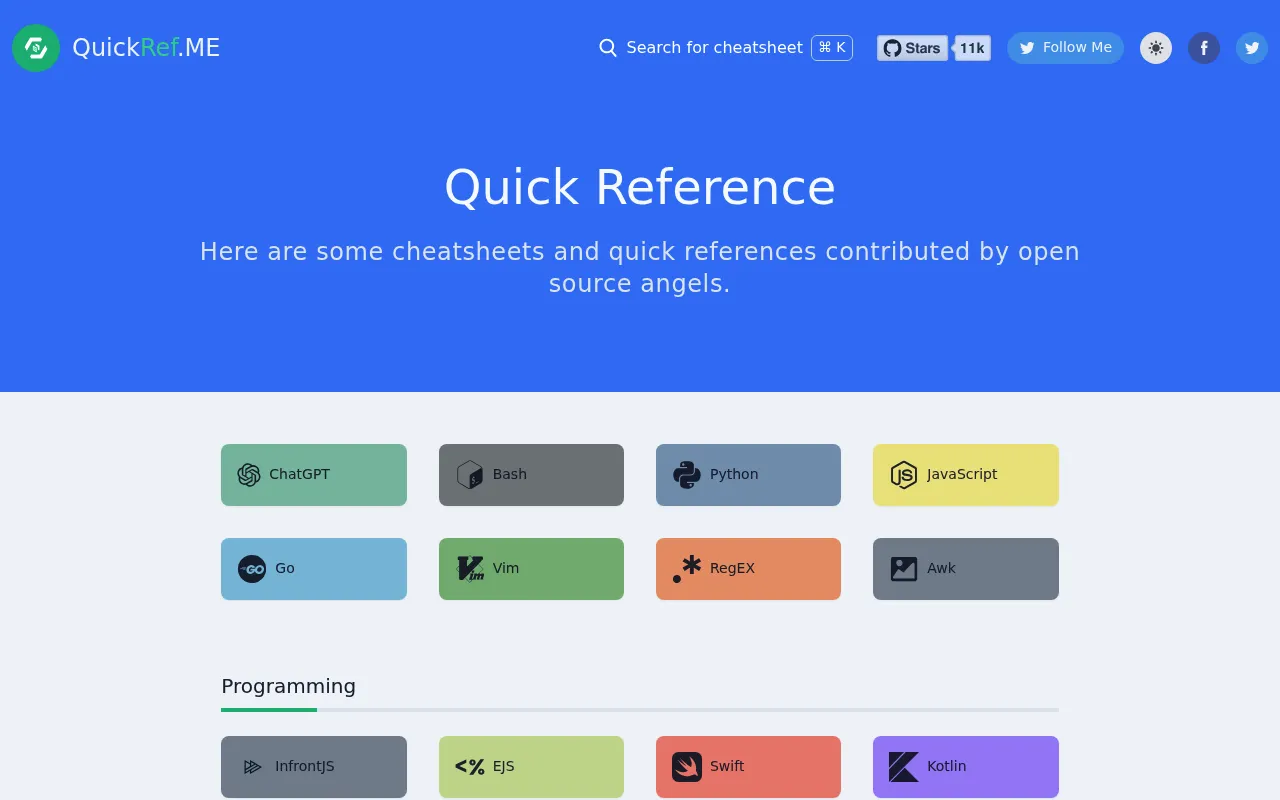Click the EJS angle-percent icon
This screenshot has height=800, width=1280.
(470, 767)
